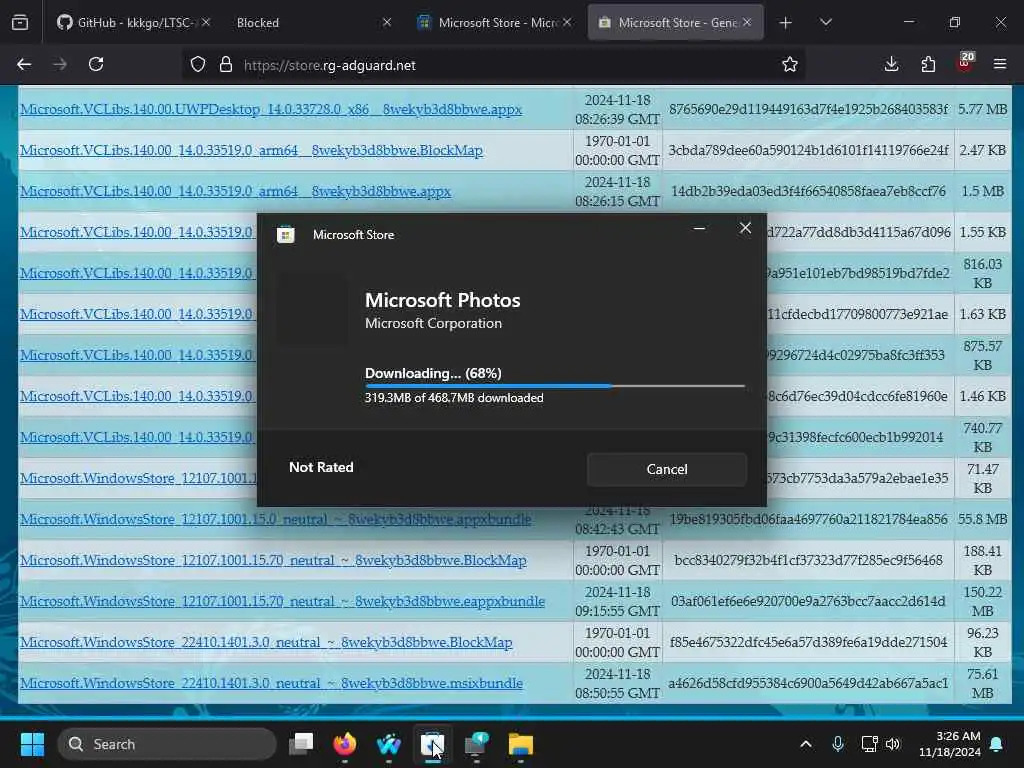Open the WindowsStore 12107.1001.15.70 neutral BlockMap link

coord(273,560)
